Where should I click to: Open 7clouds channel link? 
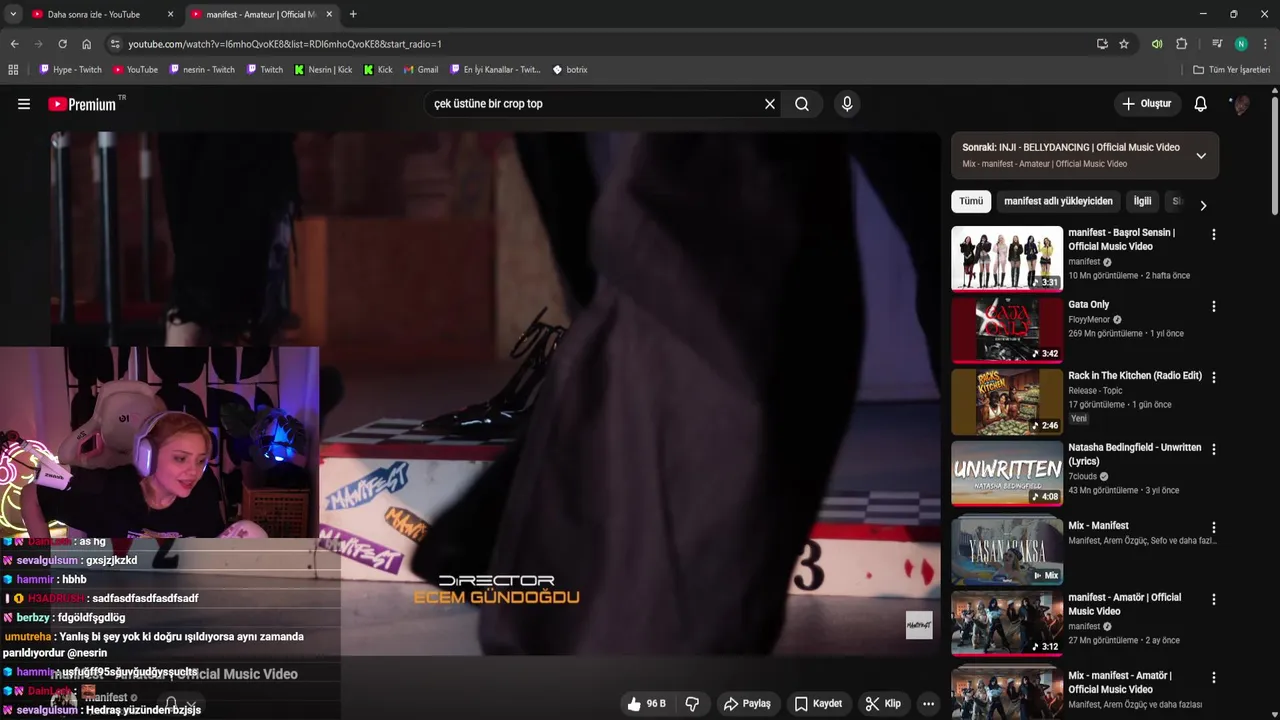(x=1082, y=477)
